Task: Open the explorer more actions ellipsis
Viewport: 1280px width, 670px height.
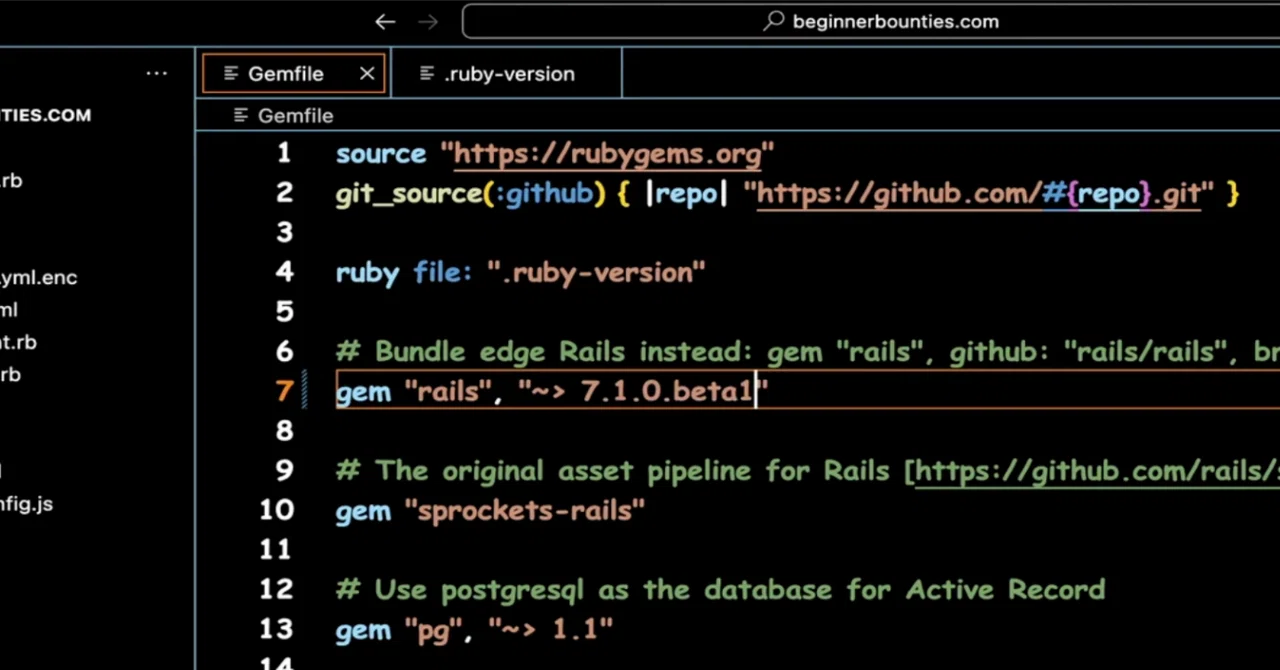Action: tap(157, 73)
